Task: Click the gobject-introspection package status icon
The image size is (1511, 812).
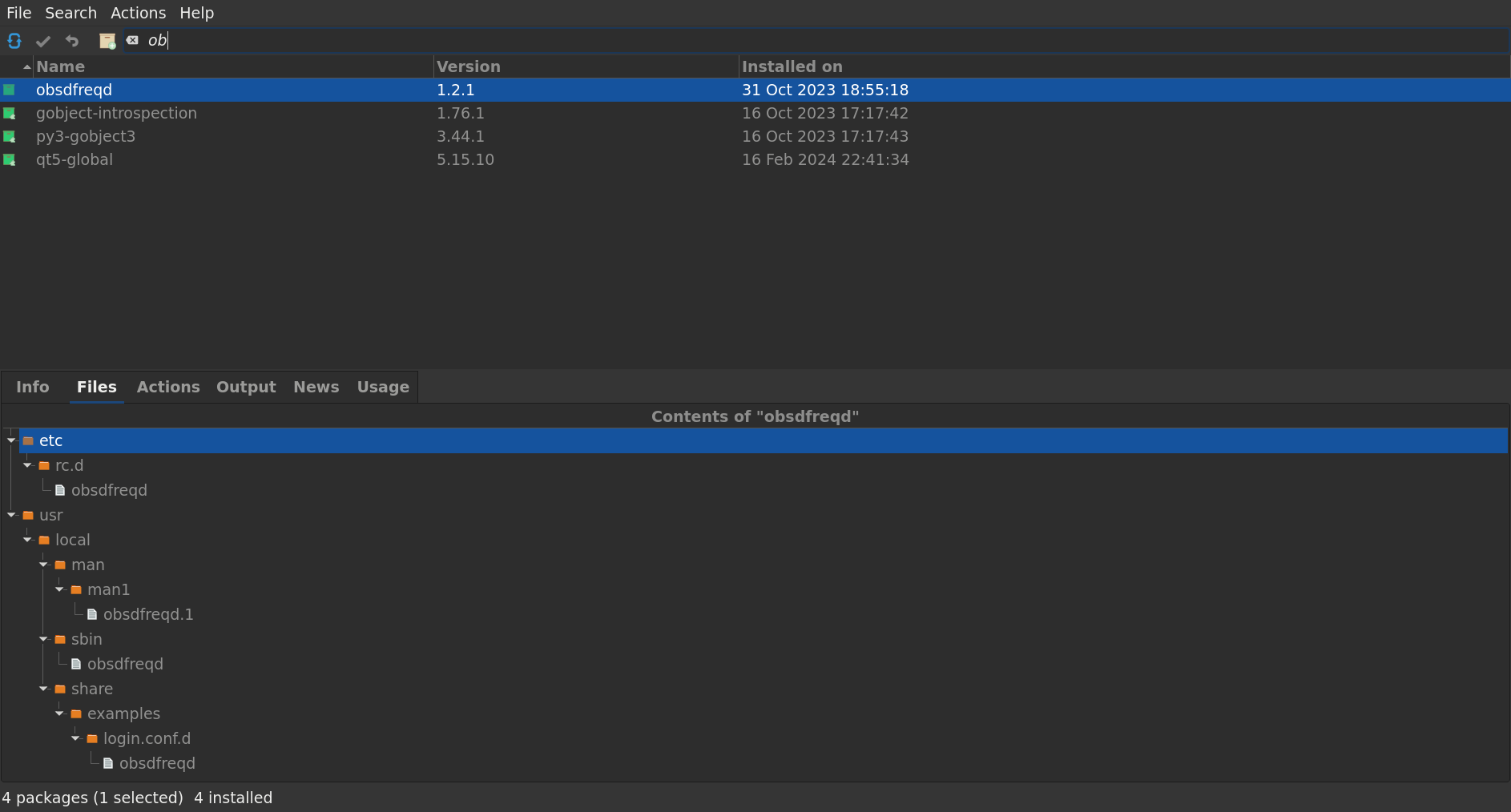Action: point(10,114)
